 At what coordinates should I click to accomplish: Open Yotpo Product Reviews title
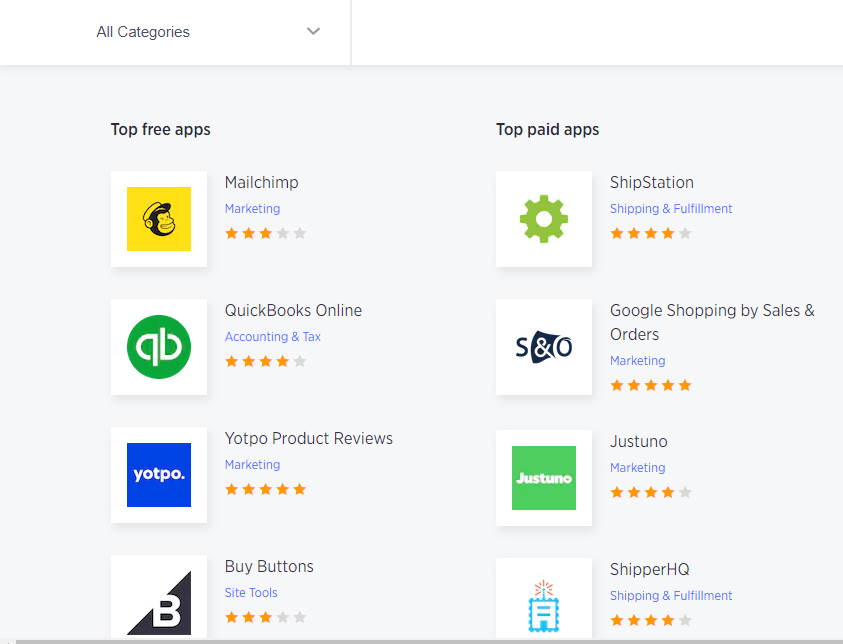point(309,438)
